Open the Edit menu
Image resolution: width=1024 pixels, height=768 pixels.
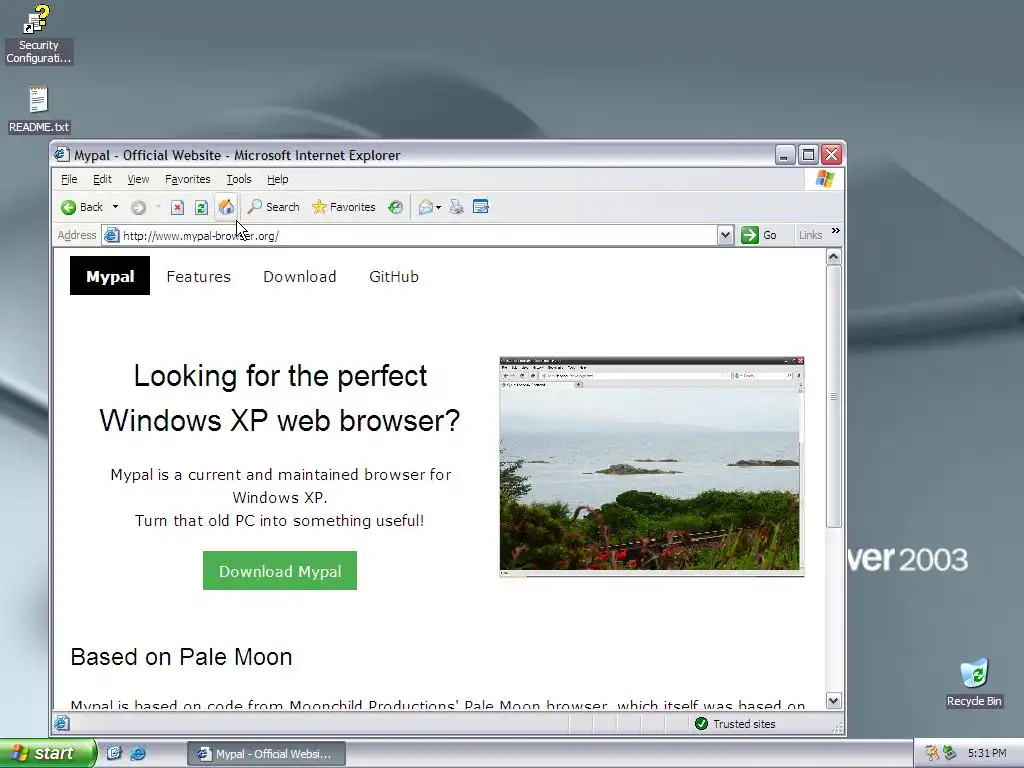tap(102, 179)
